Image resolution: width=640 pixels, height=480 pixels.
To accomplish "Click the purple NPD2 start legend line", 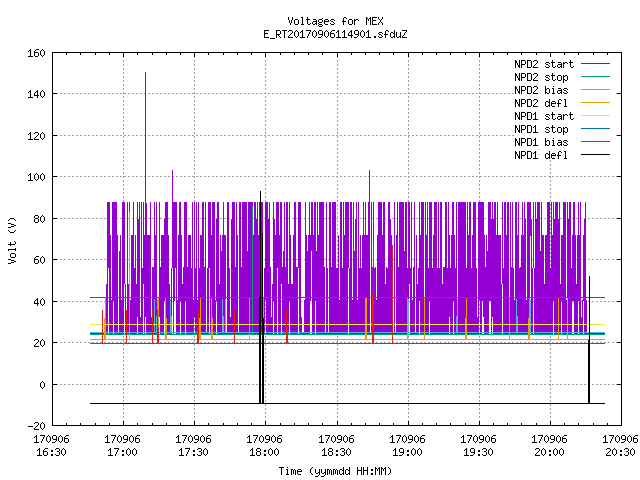I will [x=595, y=64].
